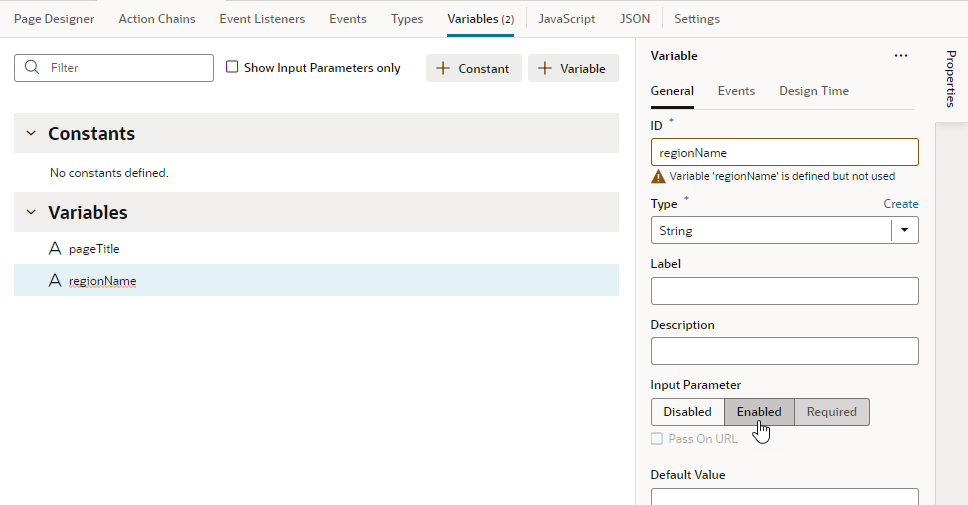Toggle Show Input Parameters only checkbox

click(233, 68)
